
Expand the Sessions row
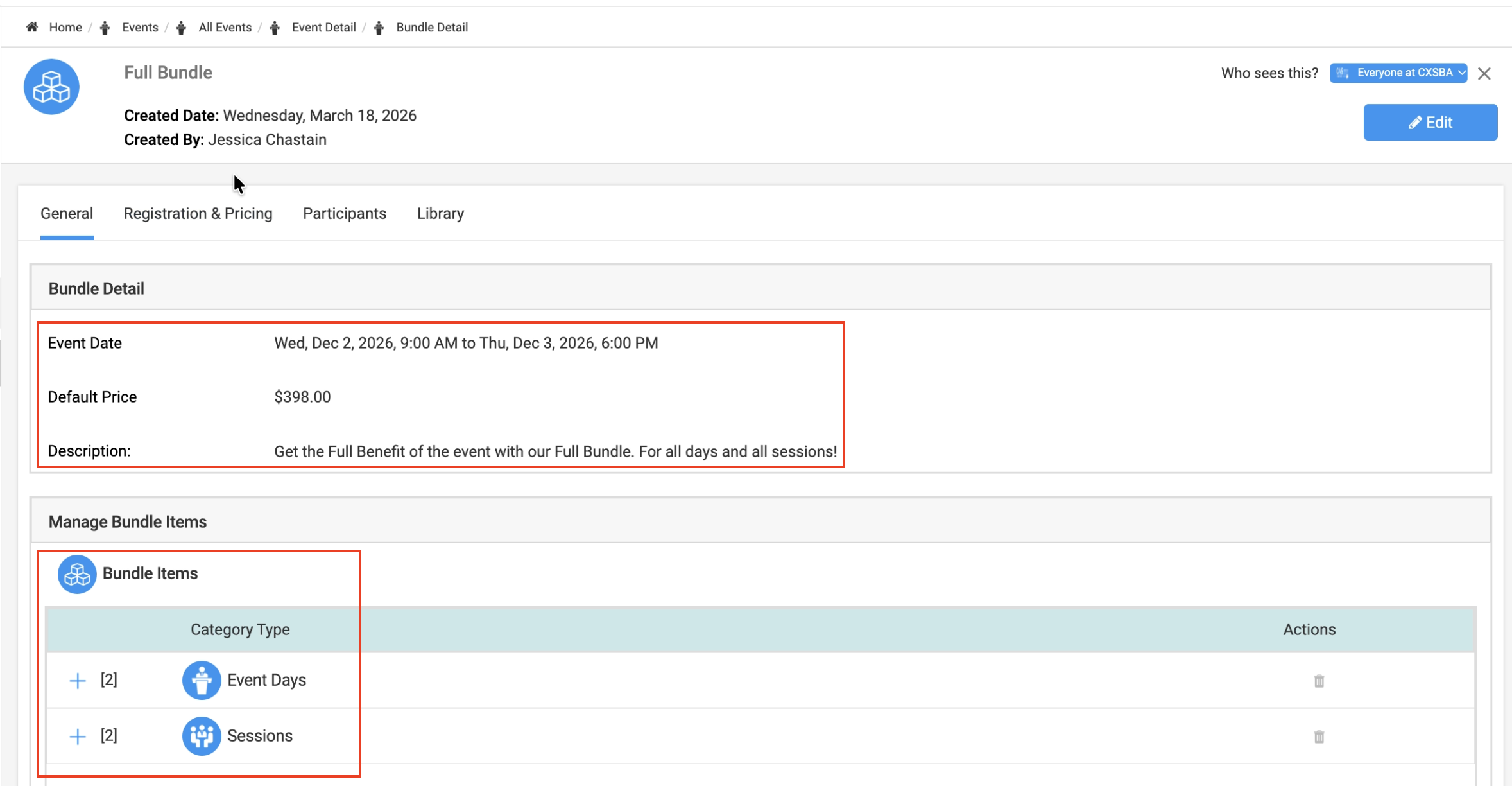pos(78,737)
